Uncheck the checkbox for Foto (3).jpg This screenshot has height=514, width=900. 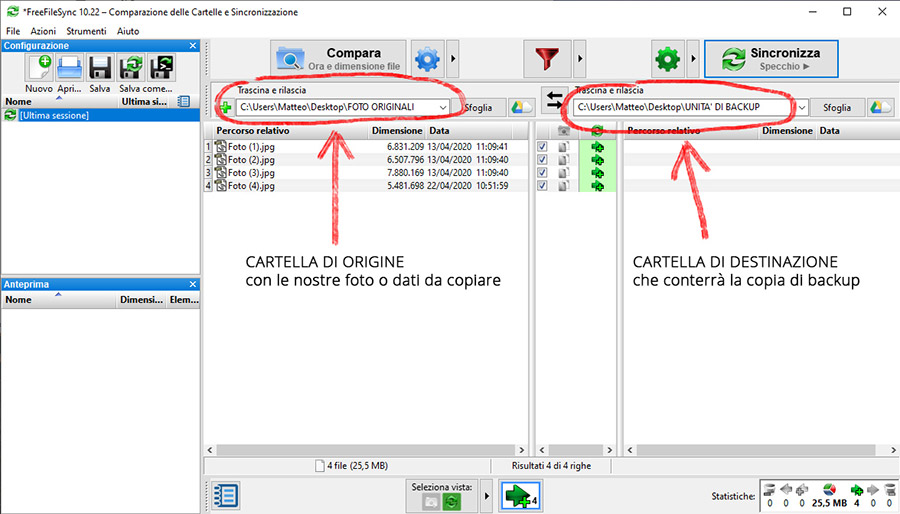pos(542,173)
